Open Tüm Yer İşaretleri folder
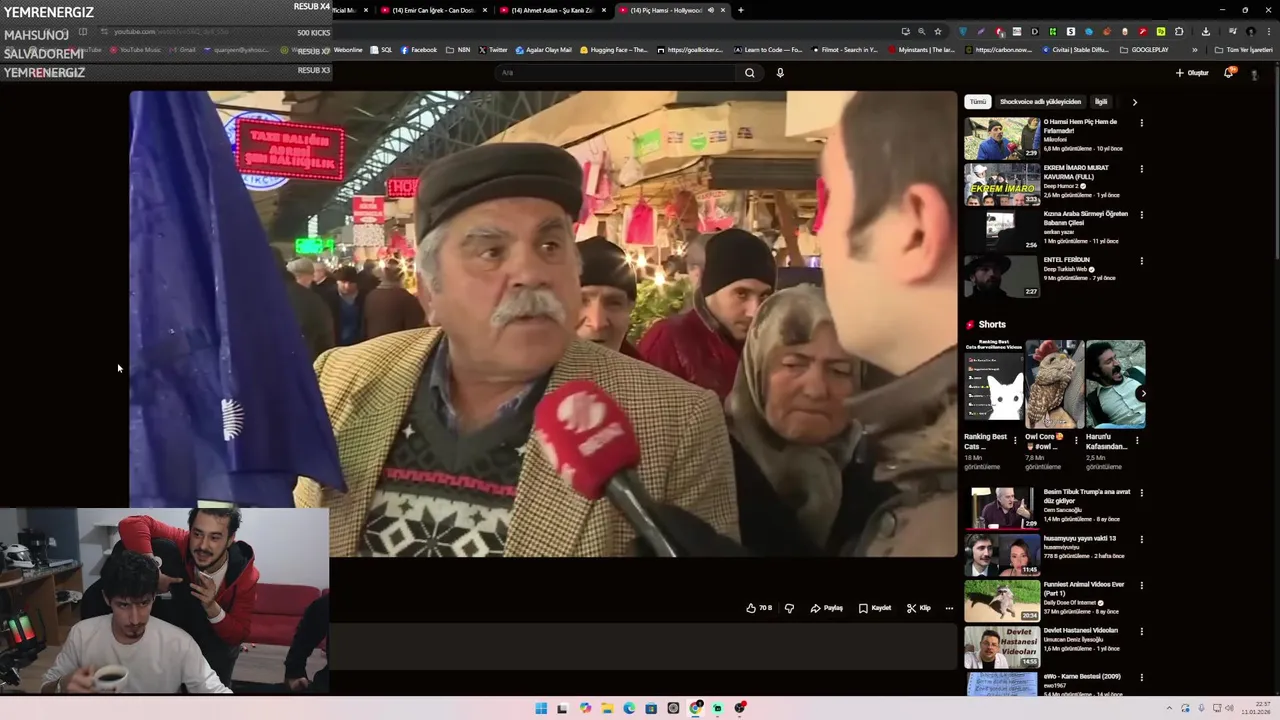 click(1243, 50)
